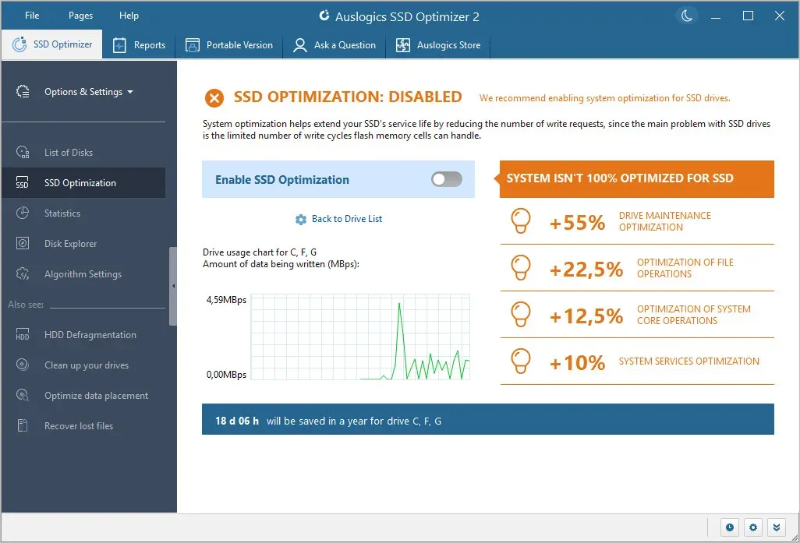Image resolution: width=800 pixels, height=543 pixels.
Task: Toggle dark mode moon icon in title bar
Action: point(686,16)
